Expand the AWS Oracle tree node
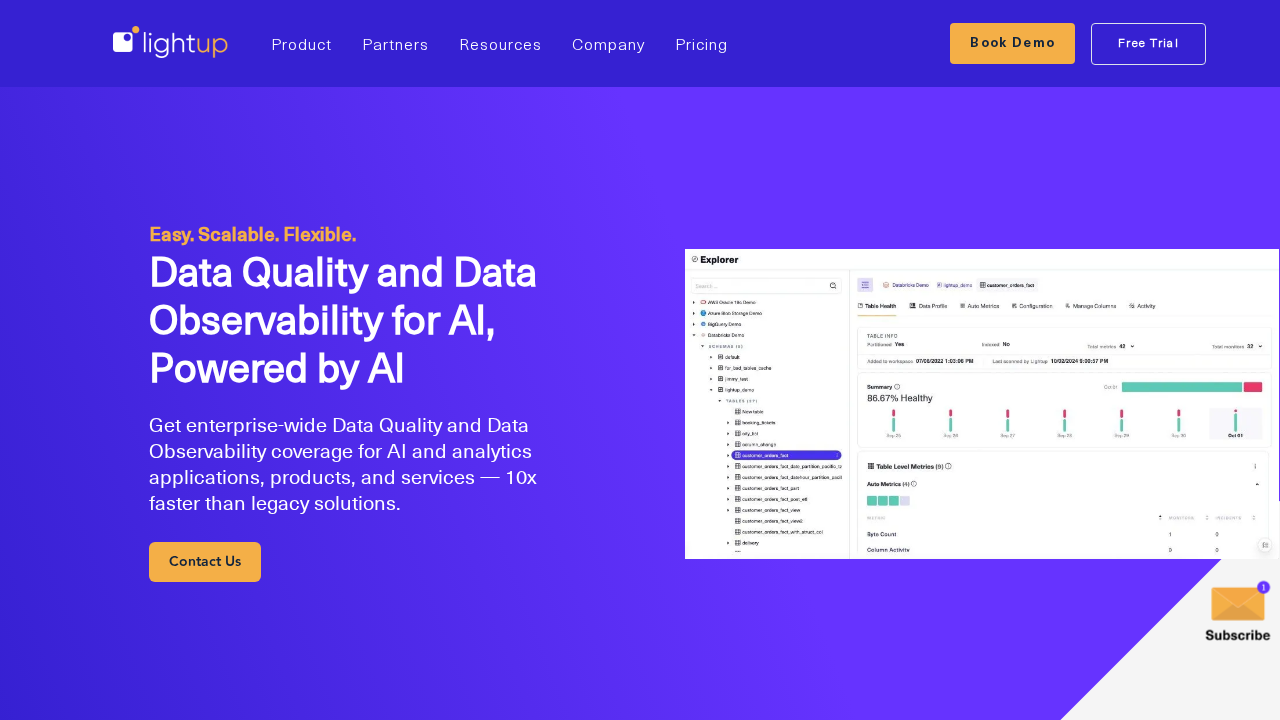Screen dimensions: 1280x720 coord(694,302)
